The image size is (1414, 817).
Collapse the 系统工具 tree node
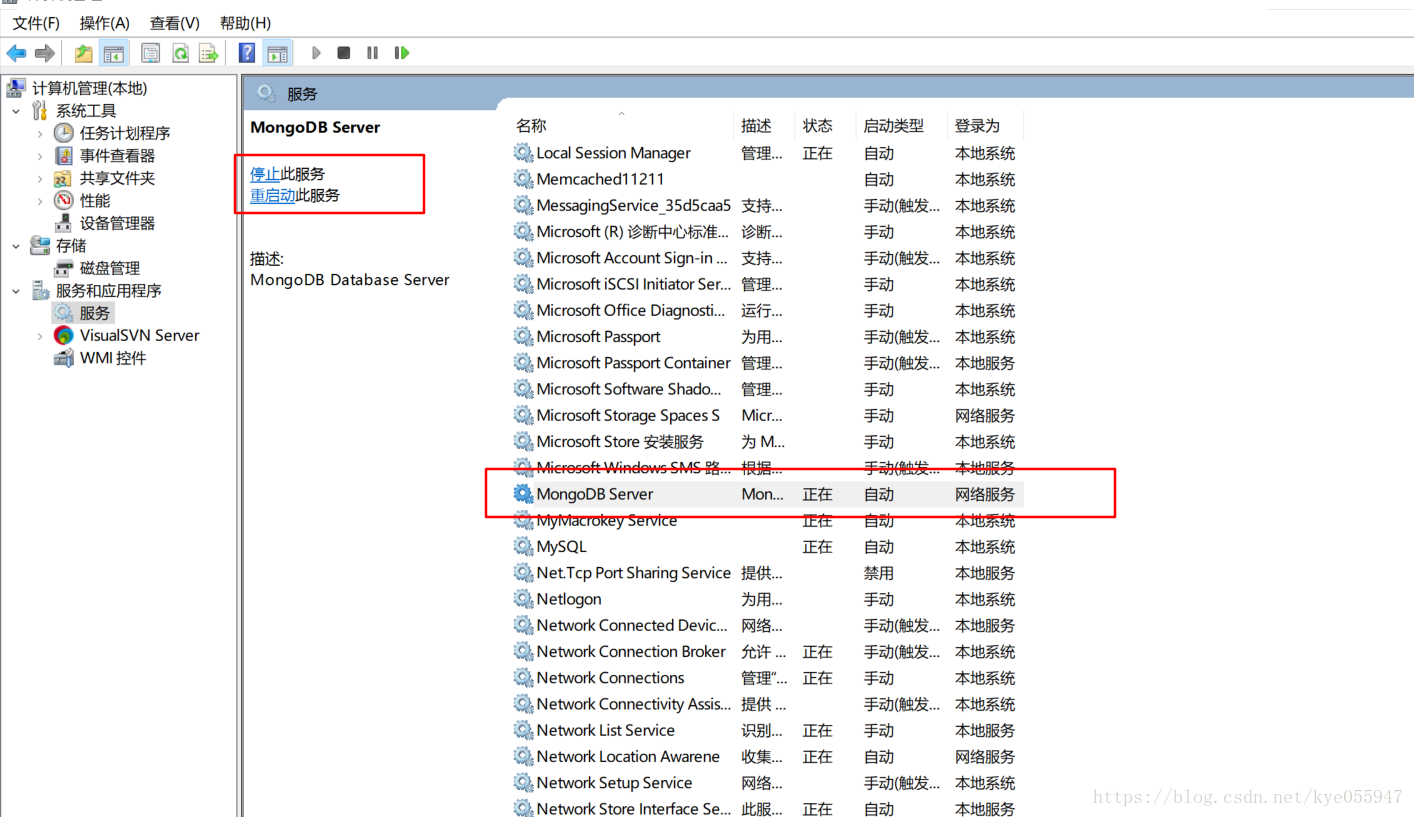pyautogui.click(x=16, y=111)
